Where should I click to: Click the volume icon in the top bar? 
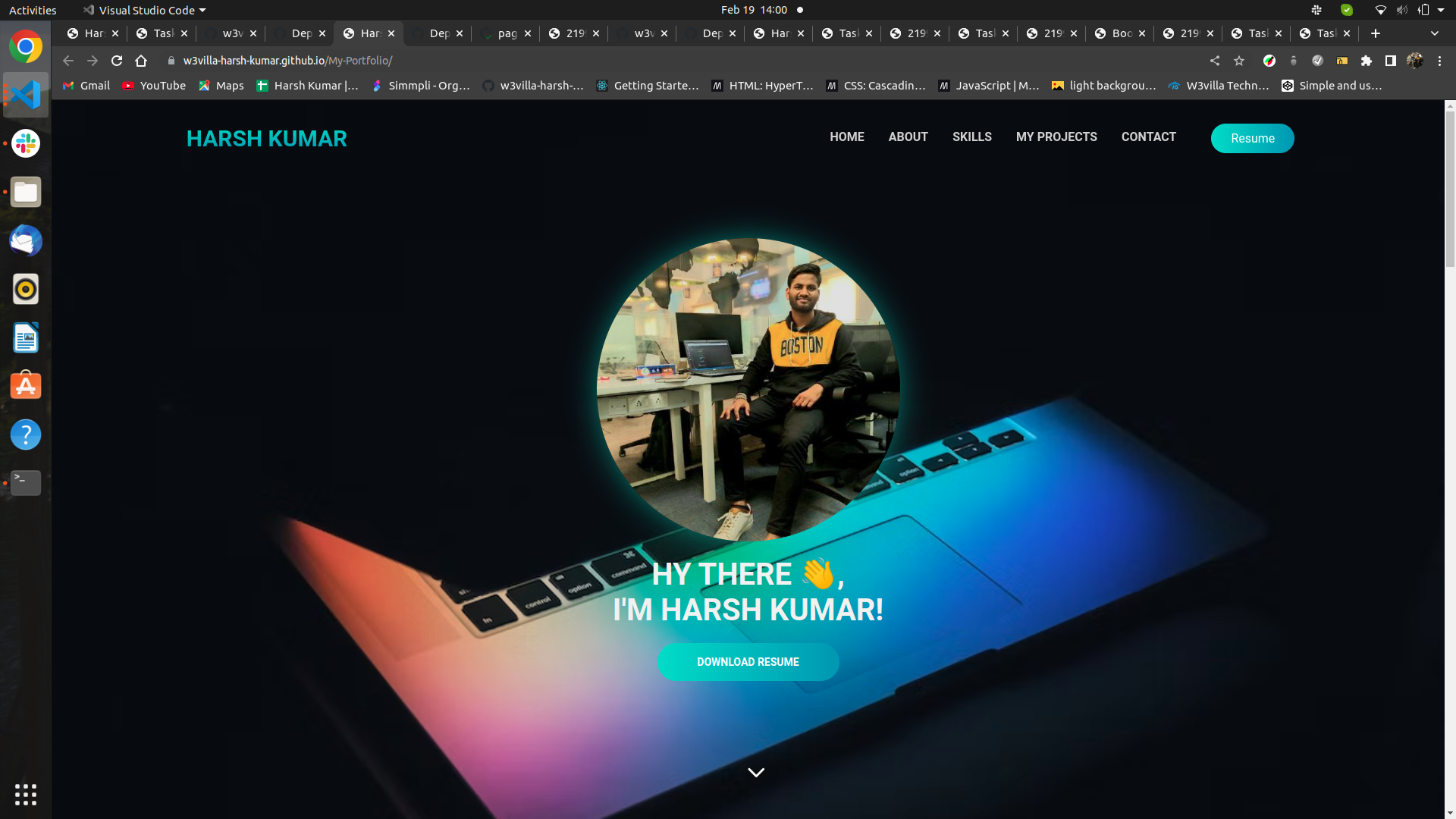coord(1401,10)
